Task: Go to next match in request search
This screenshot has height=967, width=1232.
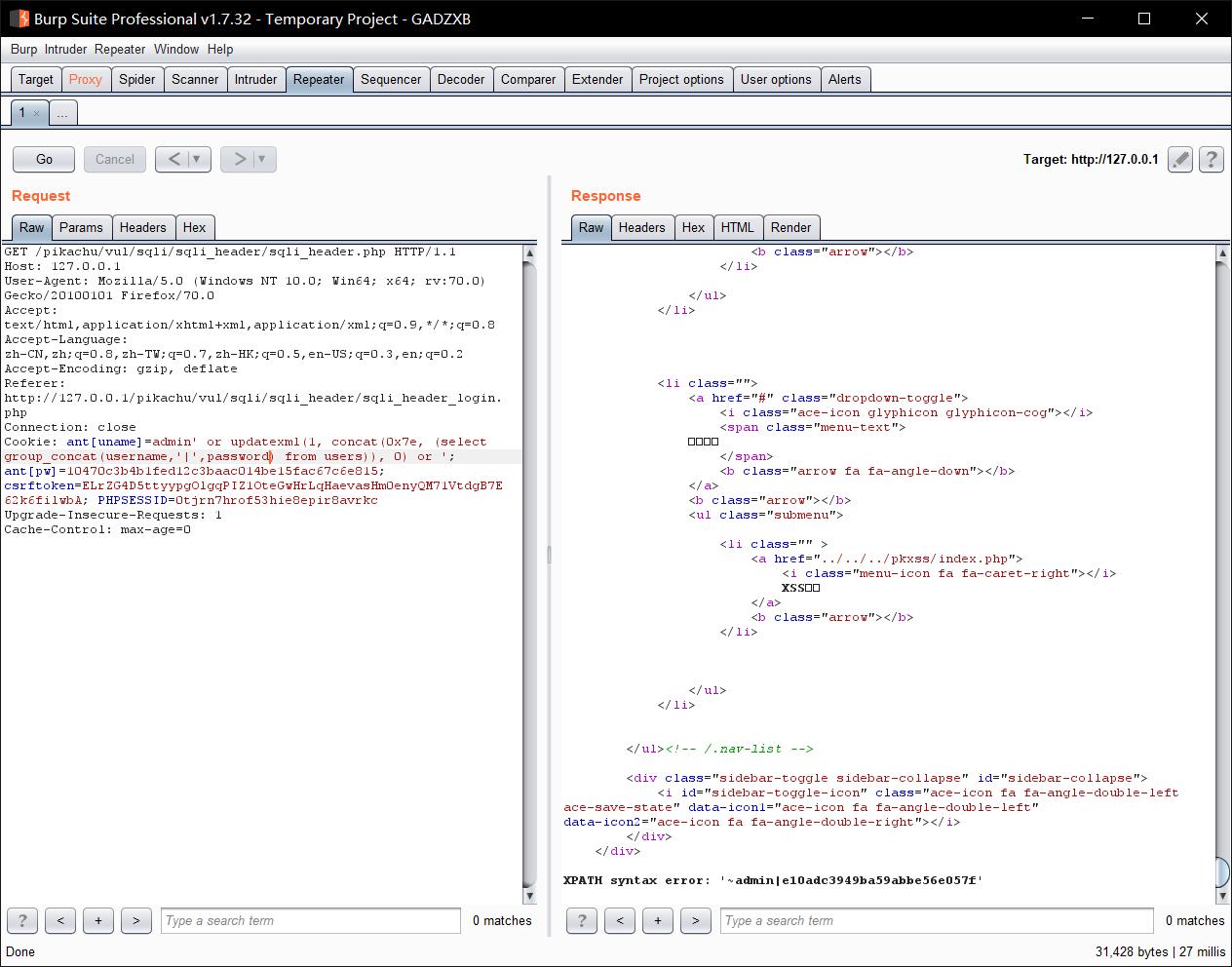Action: [x=136, y=920]
